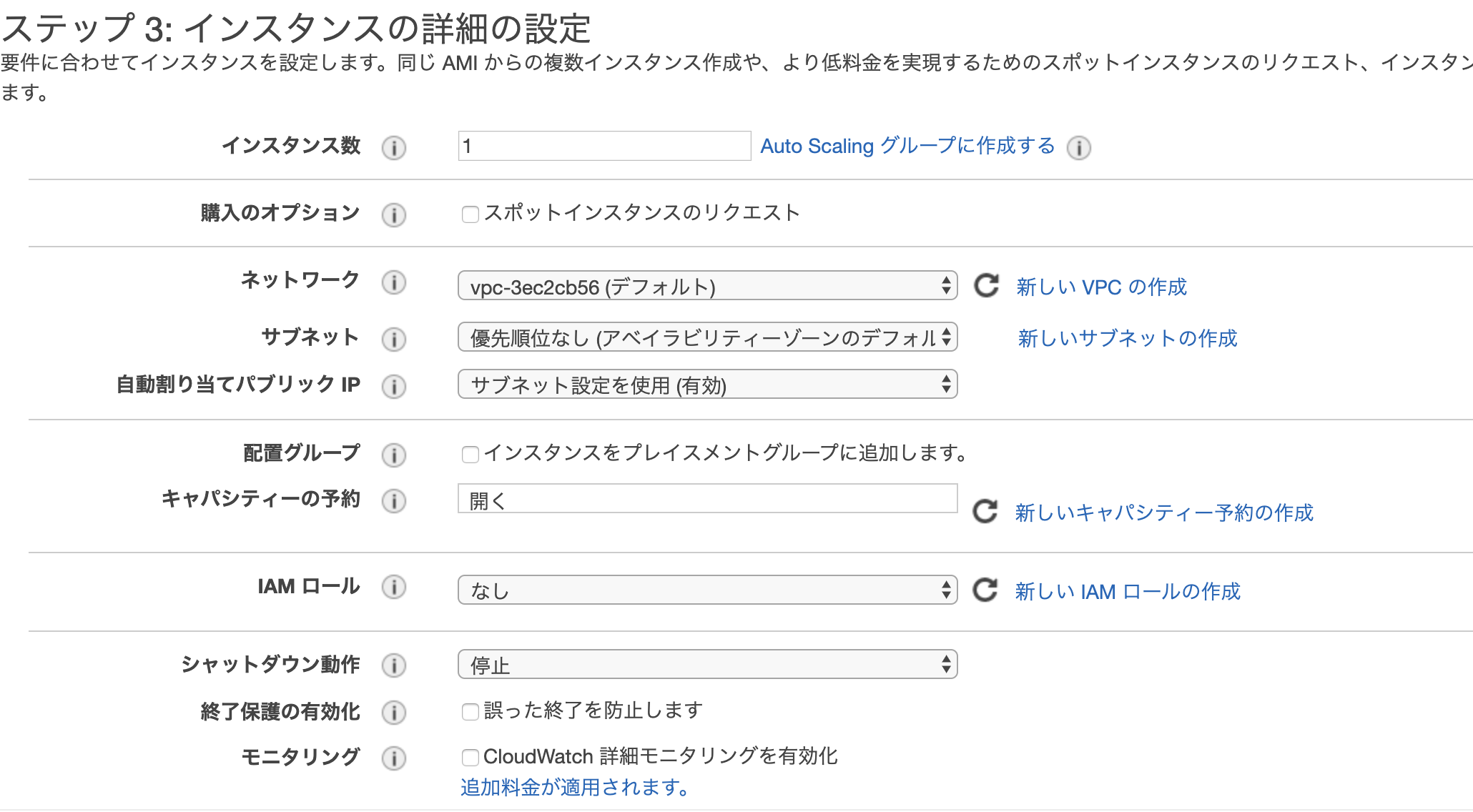Enable スポットインスタンスのリクエスト checkbox
This screenshot has height=812, width=1473.
point(470,214)
